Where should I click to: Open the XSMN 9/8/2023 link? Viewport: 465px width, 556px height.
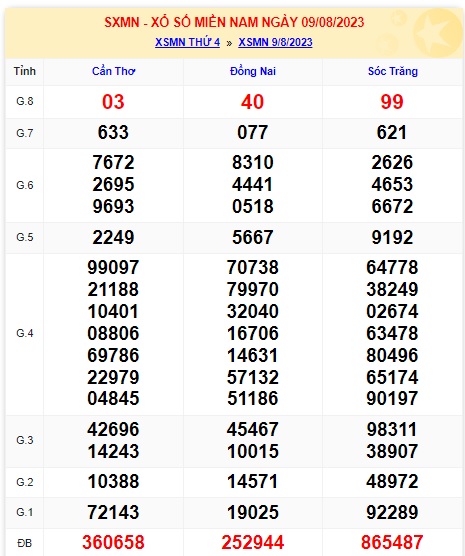coord(275,42)
